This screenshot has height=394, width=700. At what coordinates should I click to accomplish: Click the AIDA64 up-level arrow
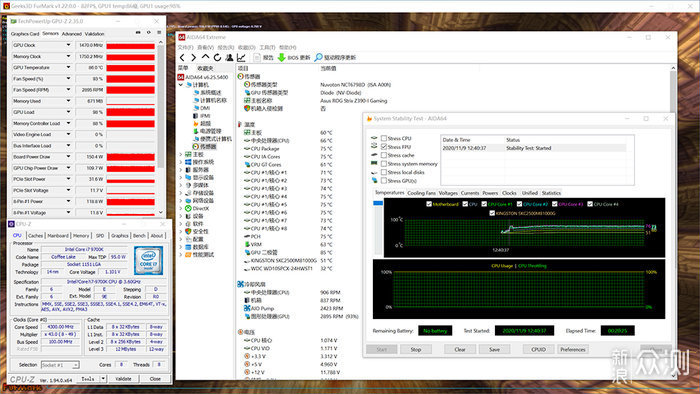(x=205, y=57)
